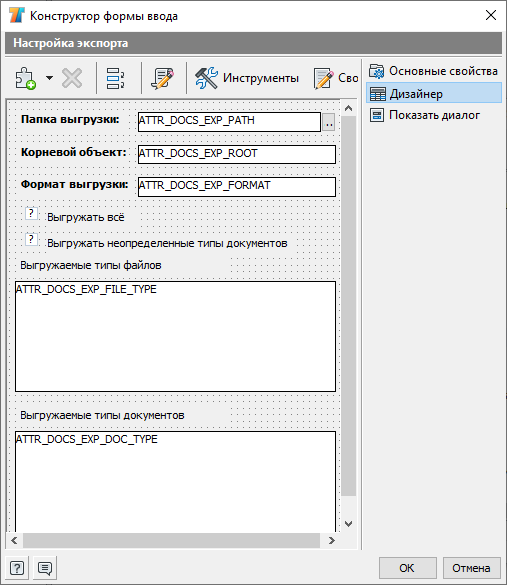This screenshot has height=585, width=507.
Task: Click the Сво... properties toolbar button
Action: tap(336, 78)
